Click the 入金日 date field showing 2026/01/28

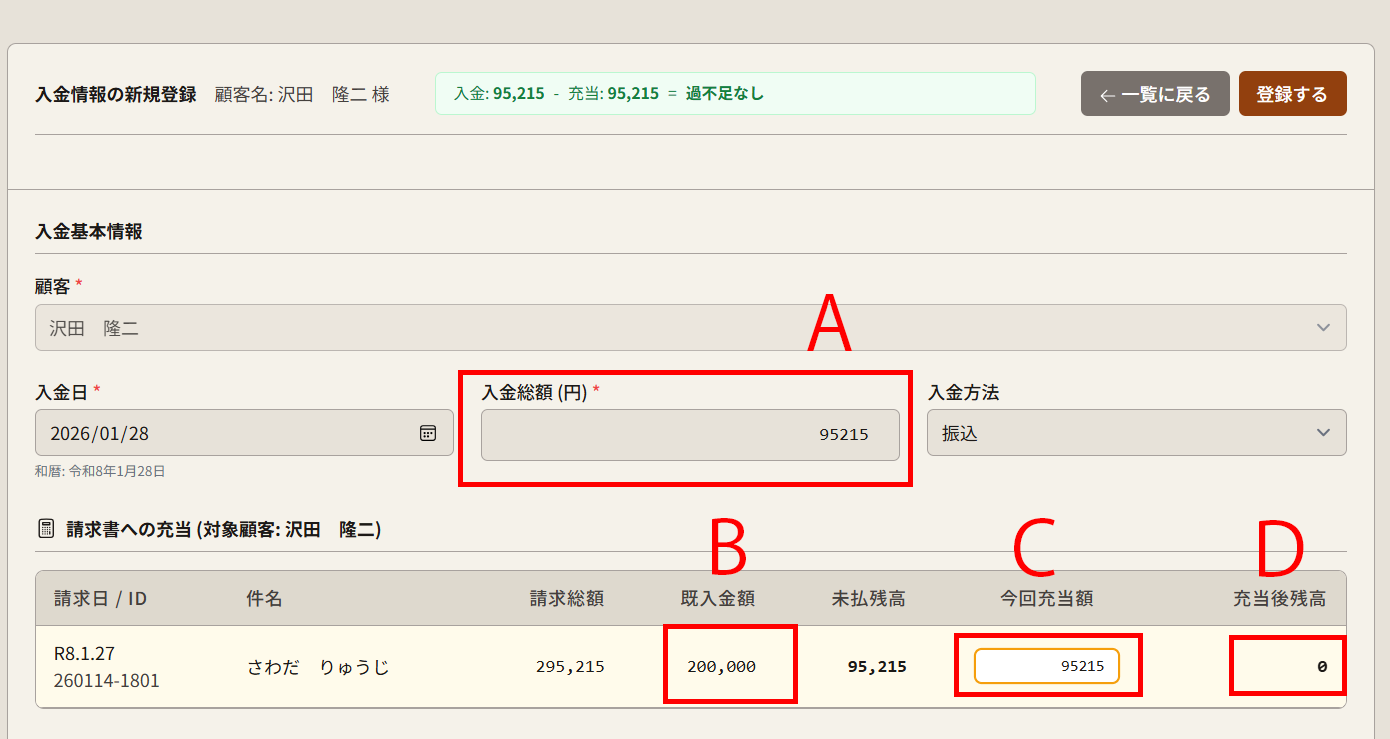(x=230, y=433)
